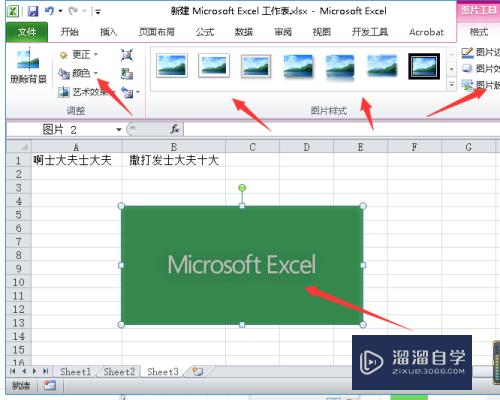The height and width of the screenshot is (400, 500).
Task: Click the Reset Picture icon beside 艺术效果
Action: [x=127, y=92]
